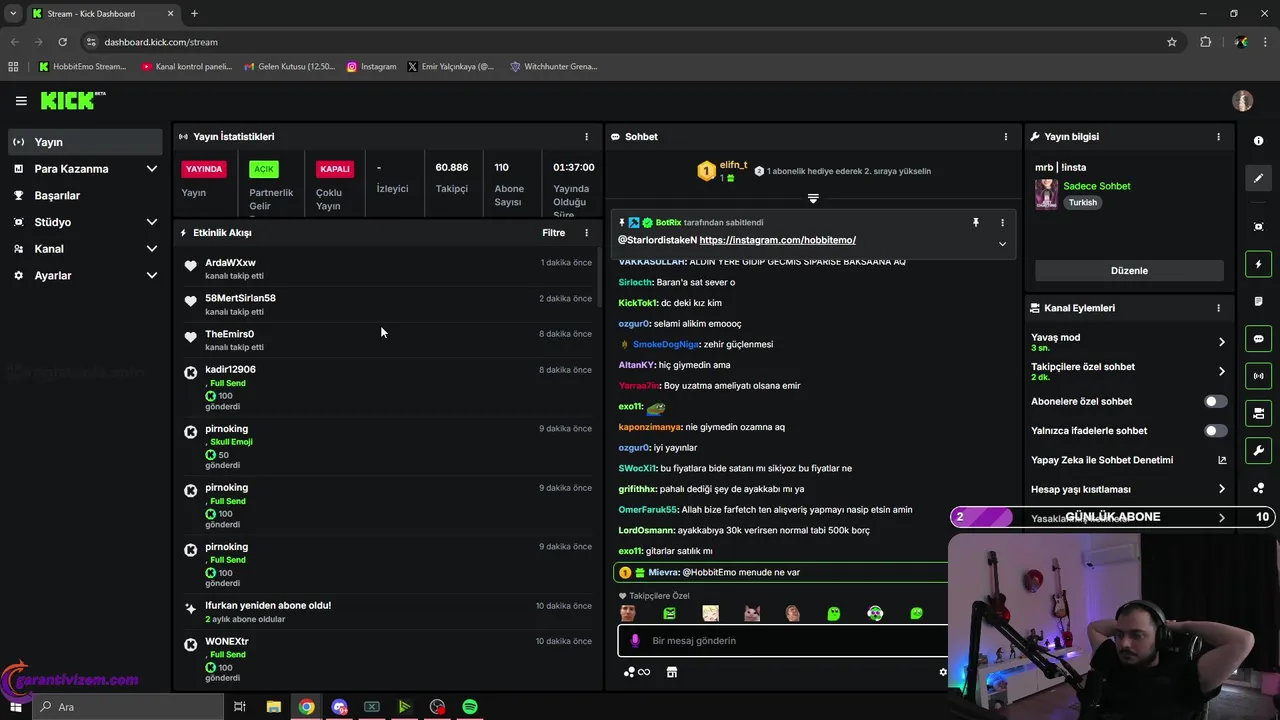Viewport: 1280px width, 720px height.
Task: Click the info icon in the right sidebar
Action: [1259, 141]
